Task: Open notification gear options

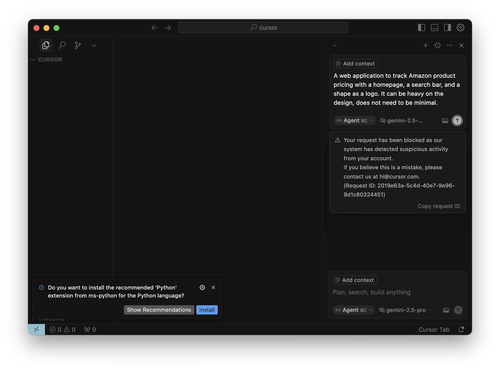Action: (202, 287)
